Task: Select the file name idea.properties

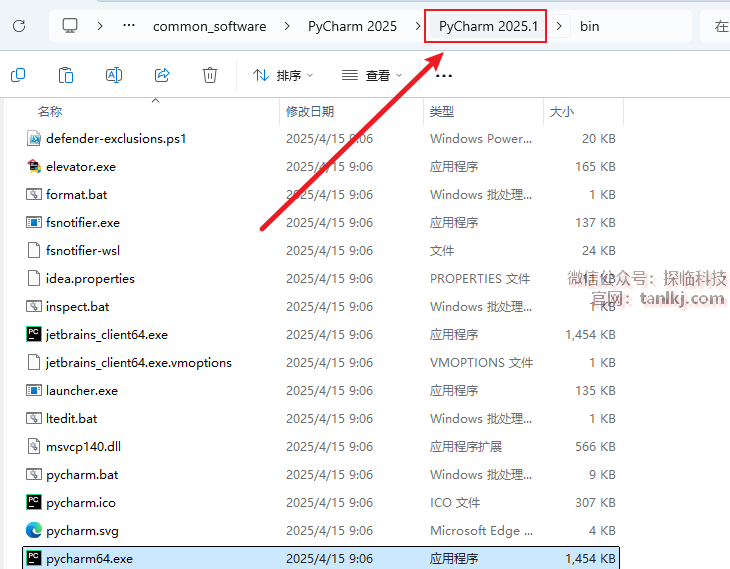Action: [x=90, y=278]
